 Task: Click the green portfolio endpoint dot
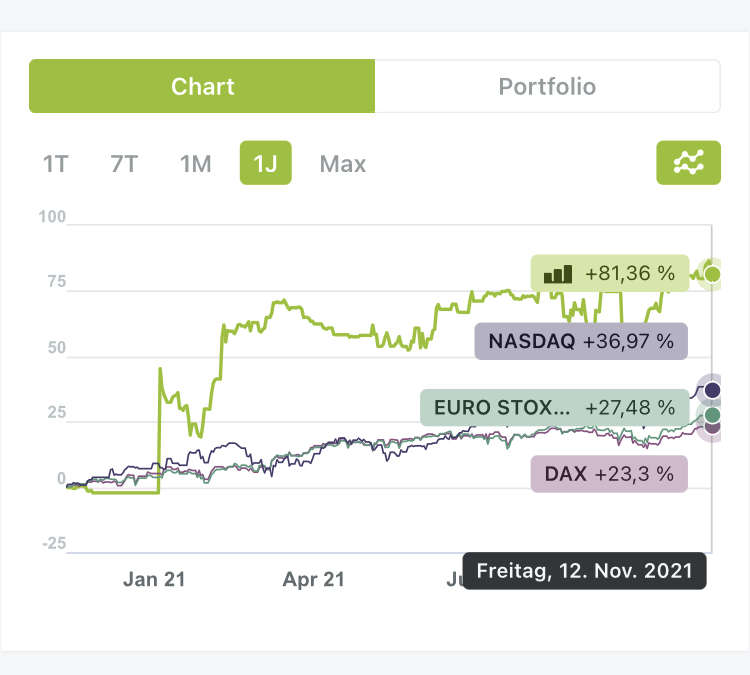coord(712,274)
